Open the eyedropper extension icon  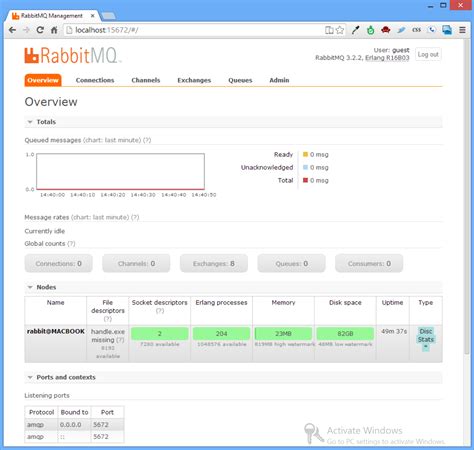point(356,30)
